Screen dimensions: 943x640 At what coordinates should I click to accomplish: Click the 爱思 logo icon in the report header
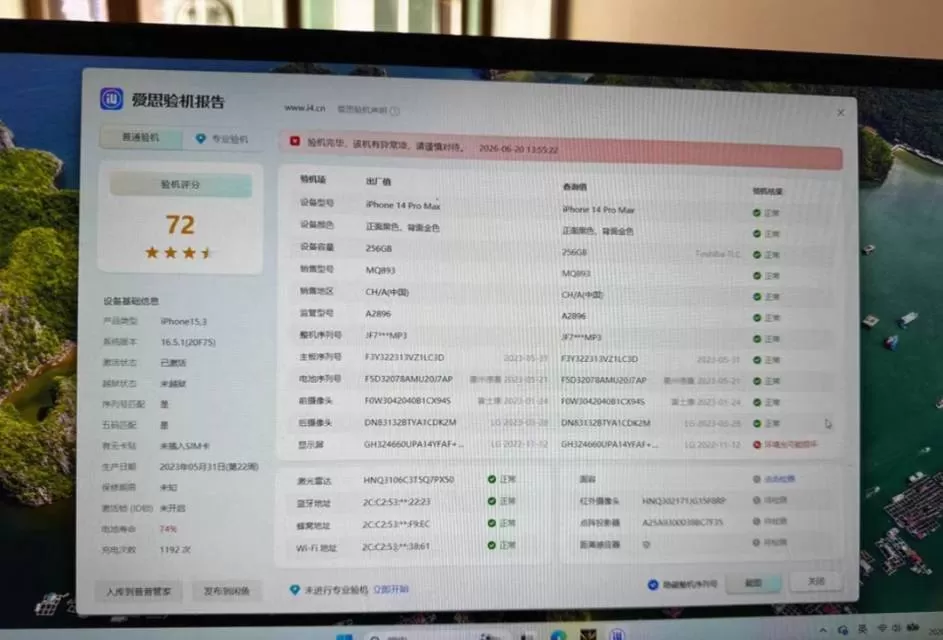click(111, 98)
